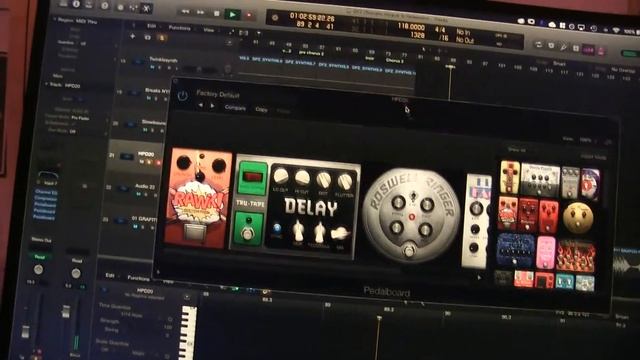Viewport: 640px width, 360px height.
Task: Click the Rewind transport button
Action: coord(185,12)
